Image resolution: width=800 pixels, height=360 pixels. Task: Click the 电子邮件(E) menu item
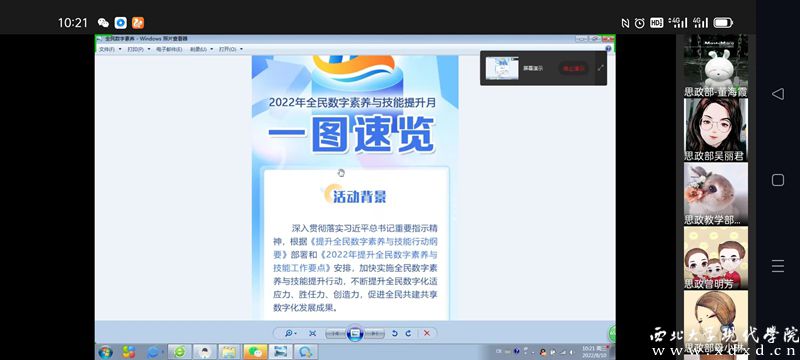tap(169, 49)
